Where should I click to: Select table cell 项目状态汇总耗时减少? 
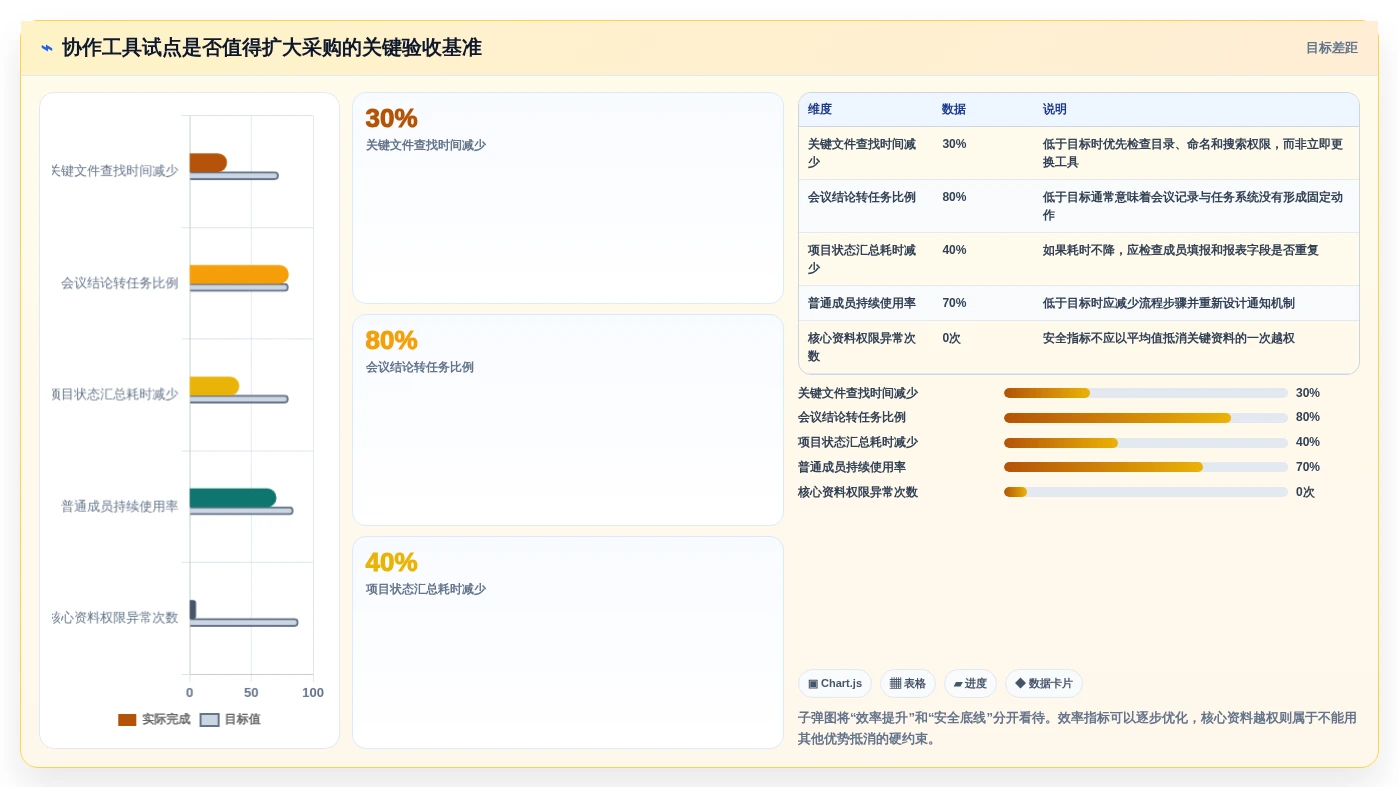tap(864, 259)
